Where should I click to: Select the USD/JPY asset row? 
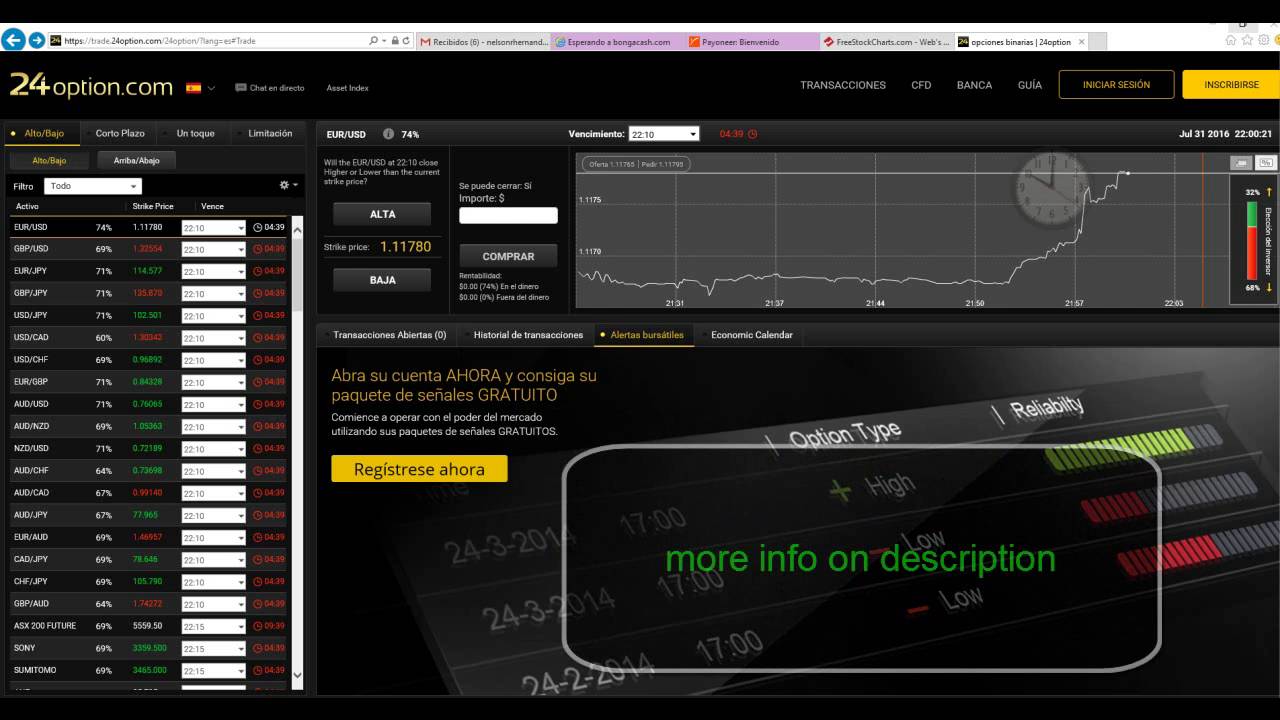(148, 315)
